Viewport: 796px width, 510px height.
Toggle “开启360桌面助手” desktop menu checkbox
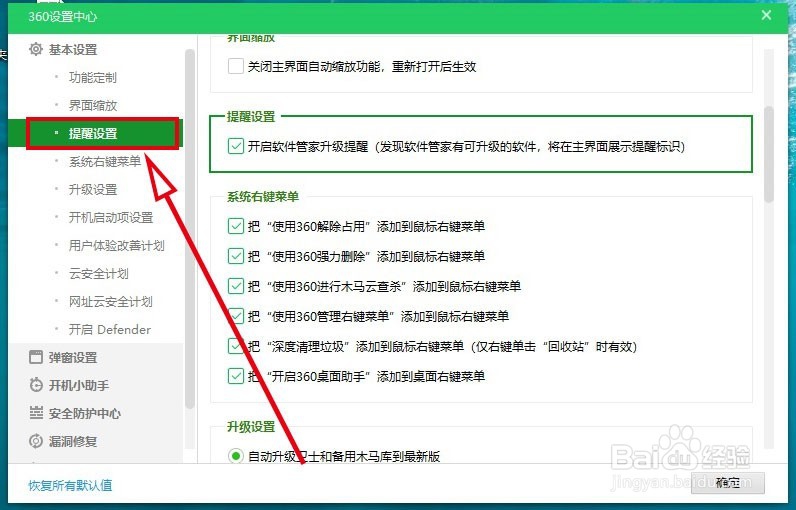point(236,376)
